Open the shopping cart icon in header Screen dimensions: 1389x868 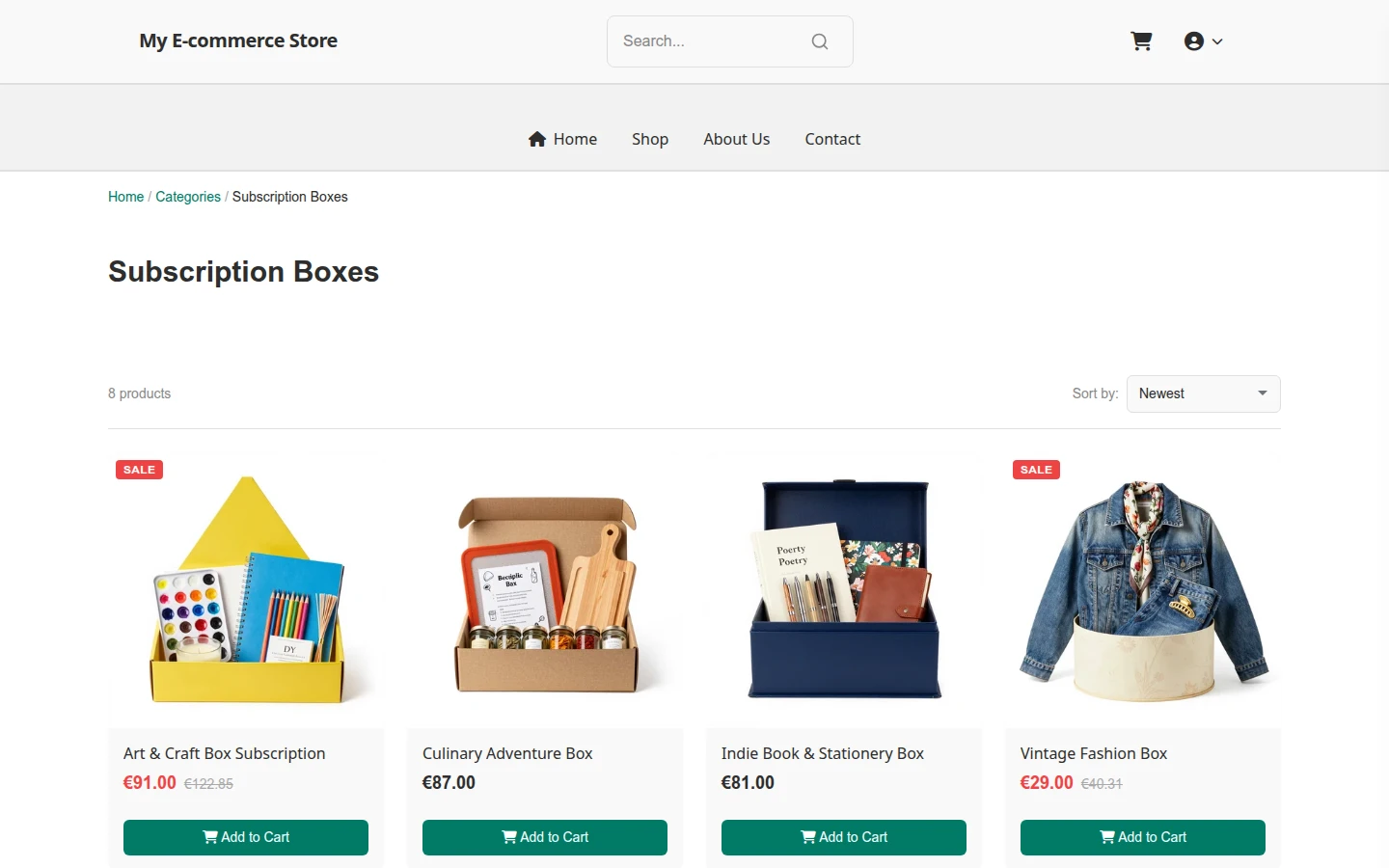coord(1141,41)
